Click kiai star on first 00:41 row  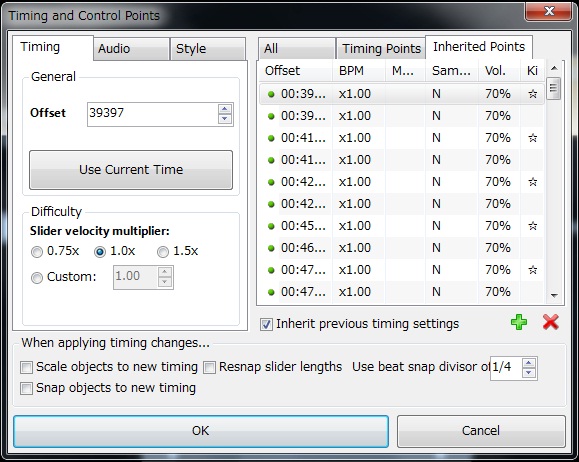532,138
